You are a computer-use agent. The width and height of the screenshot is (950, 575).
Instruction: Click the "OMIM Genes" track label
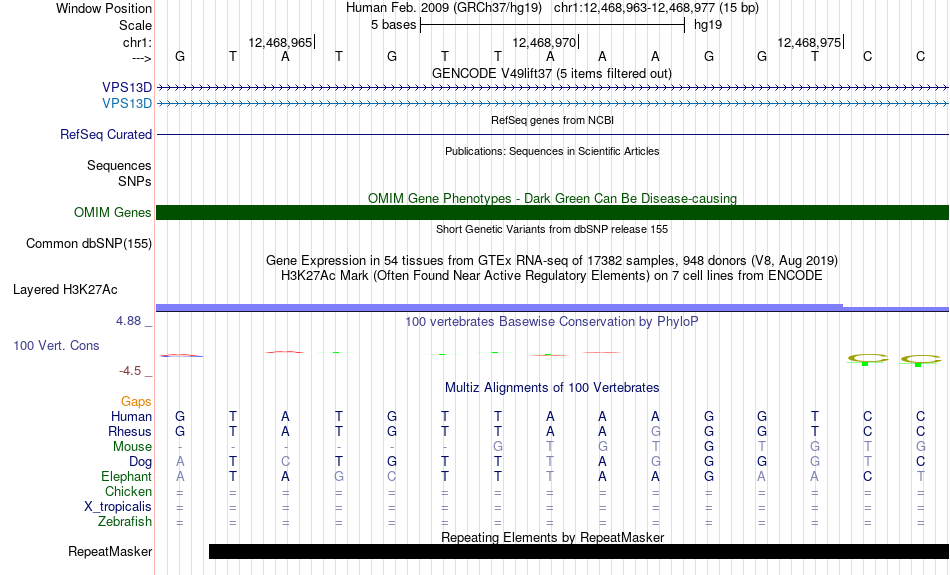pos(113,213)
